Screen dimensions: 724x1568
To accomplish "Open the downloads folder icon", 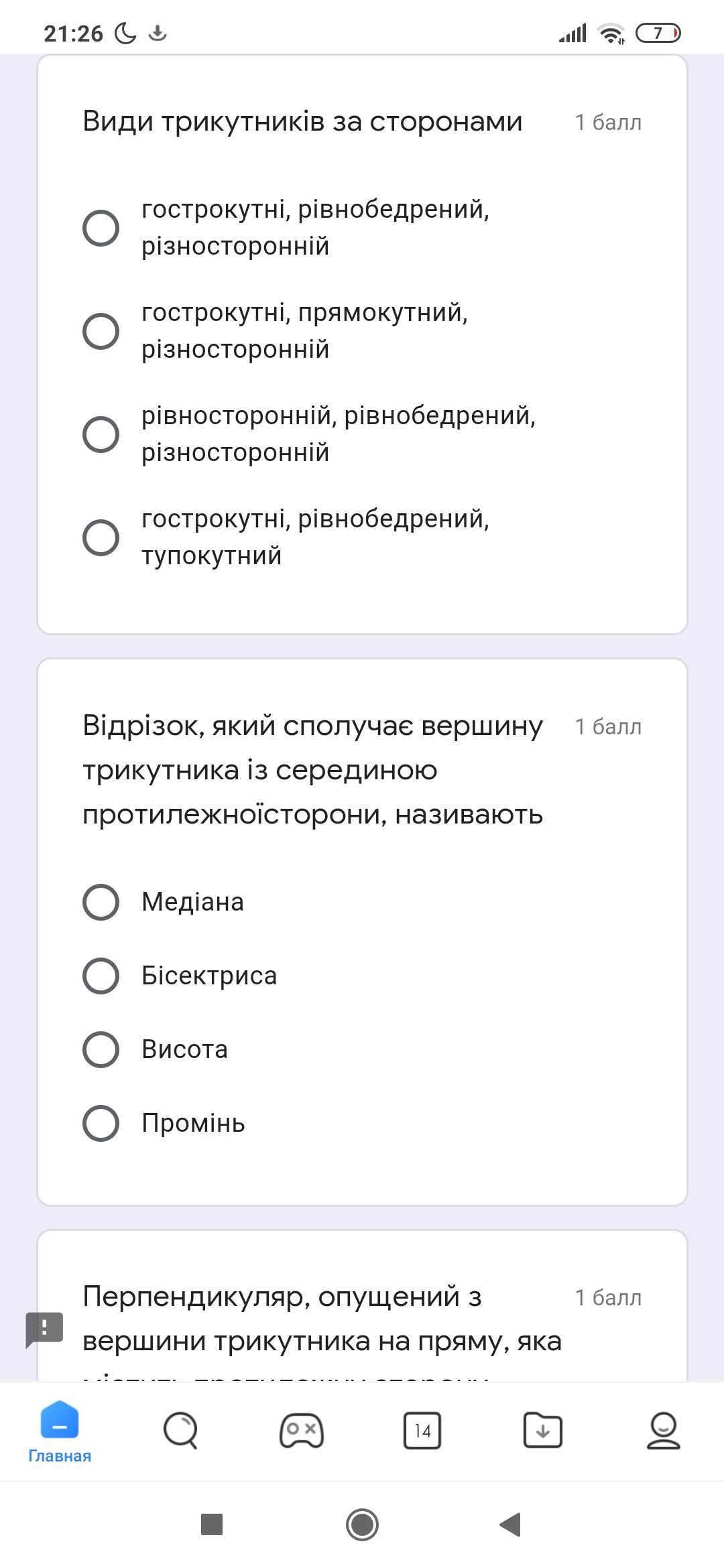I will click(x=542, y=1431).
